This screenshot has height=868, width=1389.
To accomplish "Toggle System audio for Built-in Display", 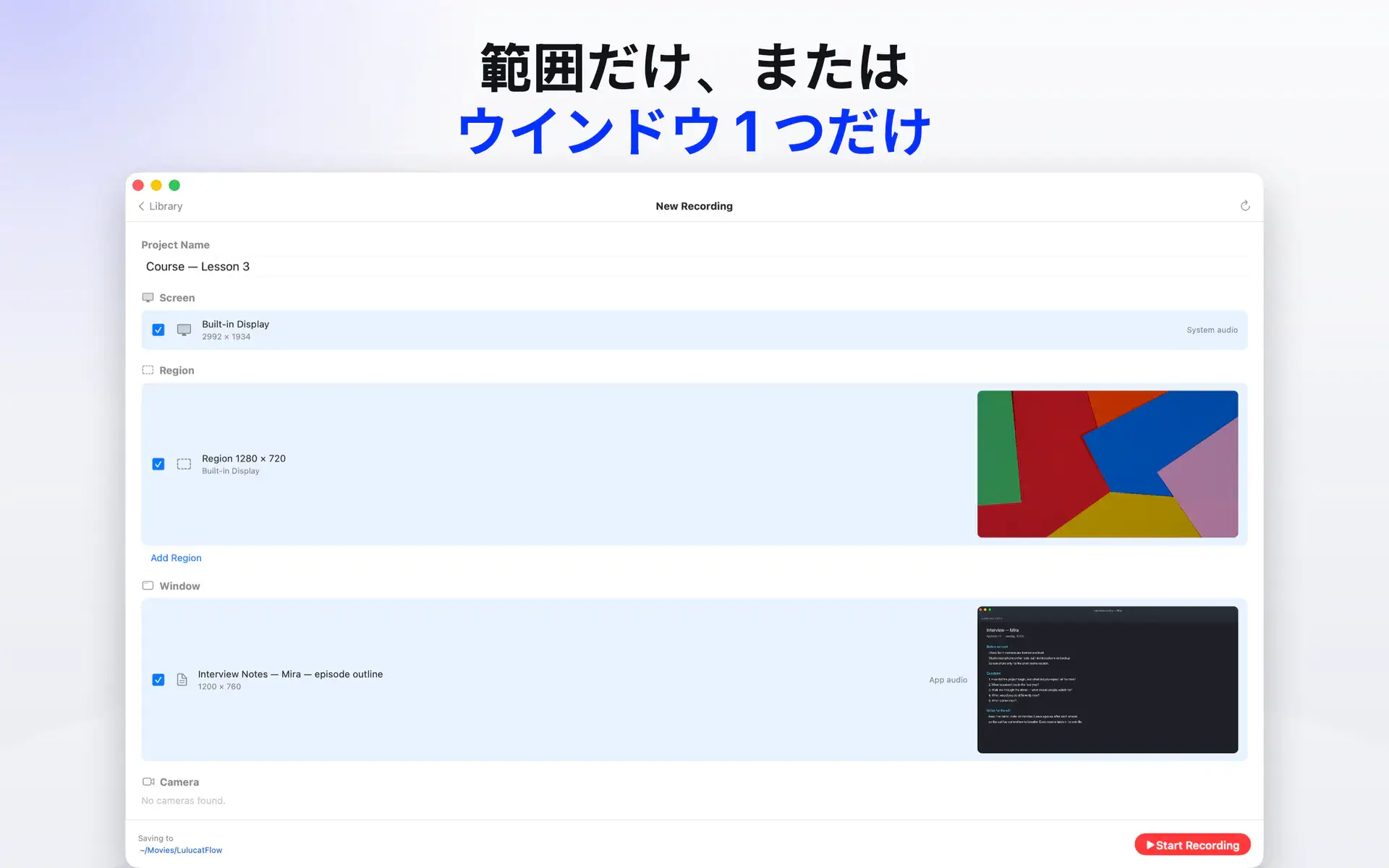I will (x=1212, y=330).
